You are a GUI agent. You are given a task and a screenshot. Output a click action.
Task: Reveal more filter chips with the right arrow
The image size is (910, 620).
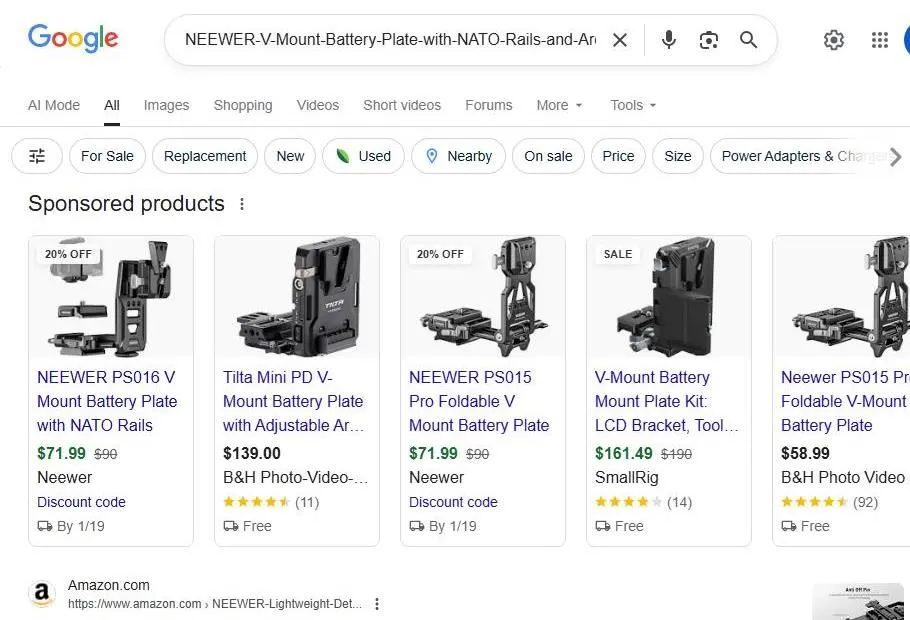click(x=896, y=156)
